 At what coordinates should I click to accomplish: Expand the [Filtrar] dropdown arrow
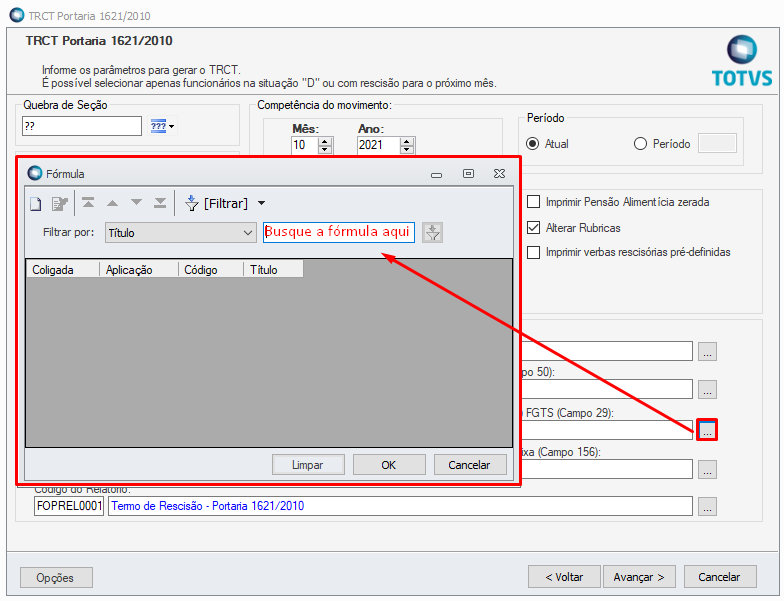pyautogui.click(x=262, y=204)
